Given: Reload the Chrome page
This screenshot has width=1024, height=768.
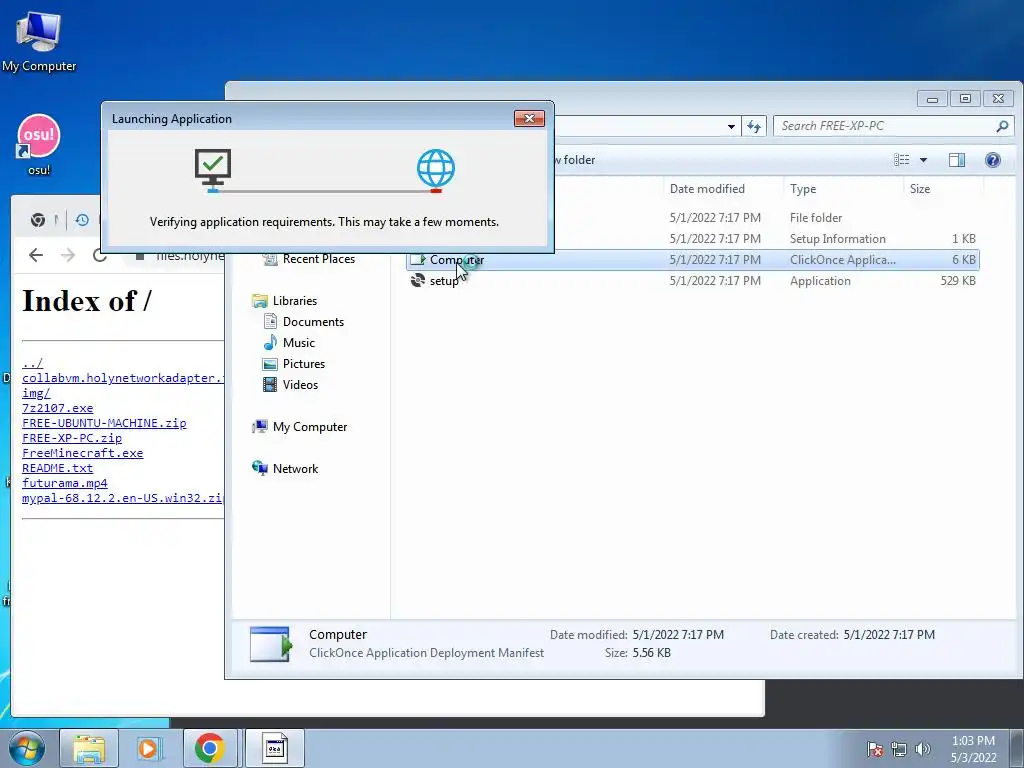Looking at the screenshot, I should (99, 255).
